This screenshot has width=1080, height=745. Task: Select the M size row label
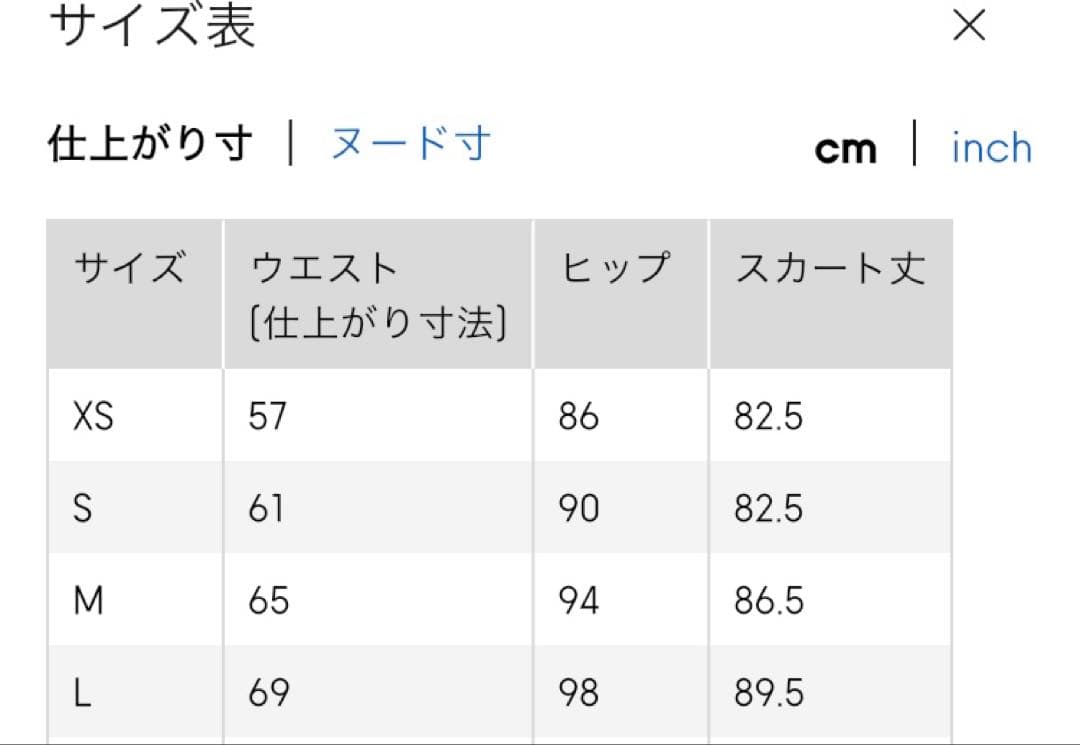[88, 601]
